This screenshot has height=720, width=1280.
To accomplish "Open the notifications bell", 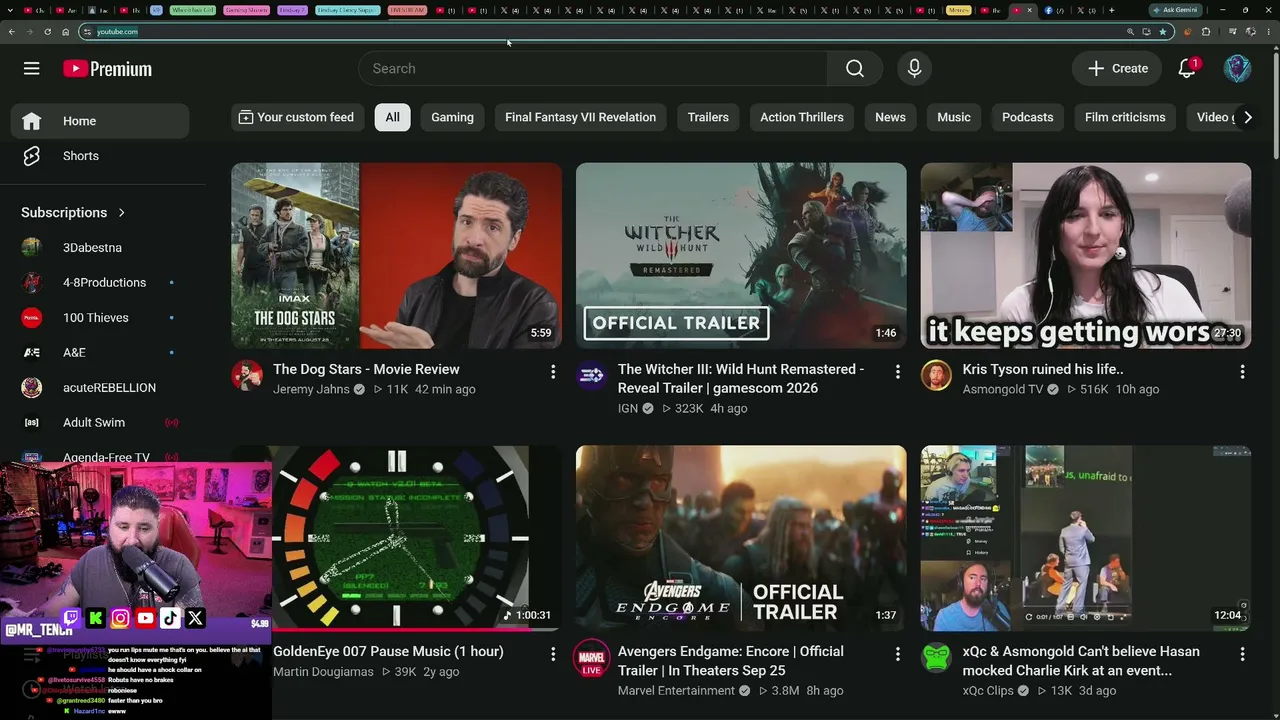I will point(1187,68).
